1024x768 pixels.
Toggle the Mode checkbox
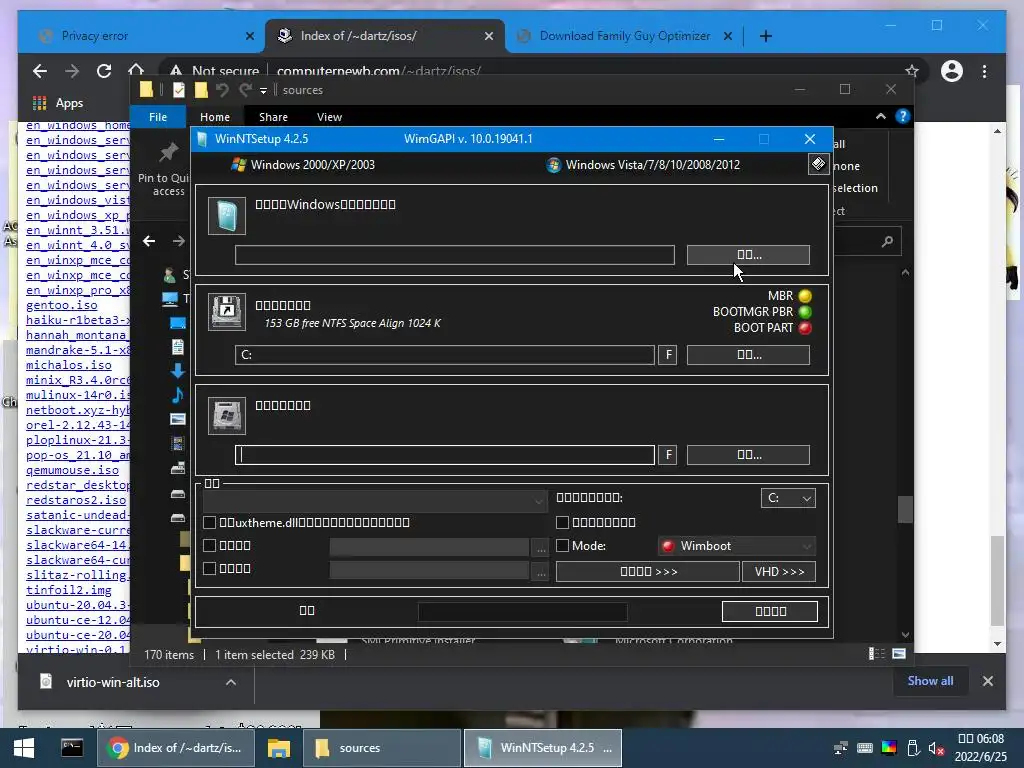coord(562,545)
